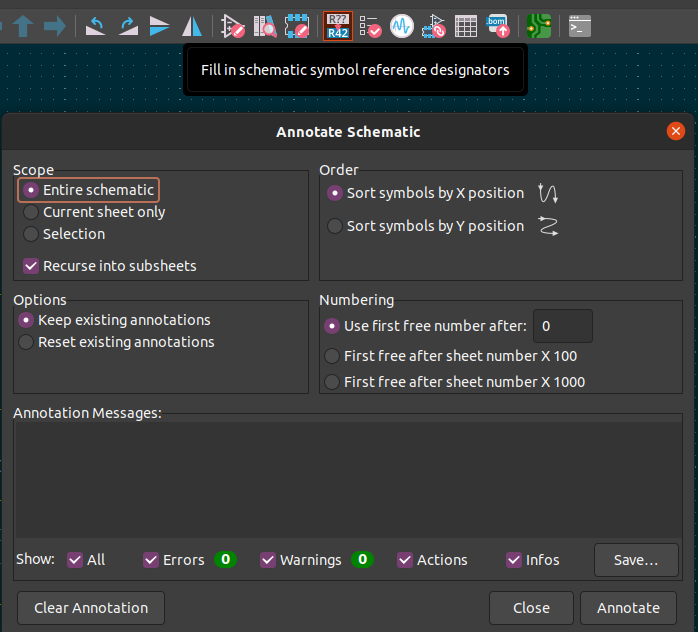Open the Symbol Library Browser
Screen dimensions: 698x632
click(265, 26)
